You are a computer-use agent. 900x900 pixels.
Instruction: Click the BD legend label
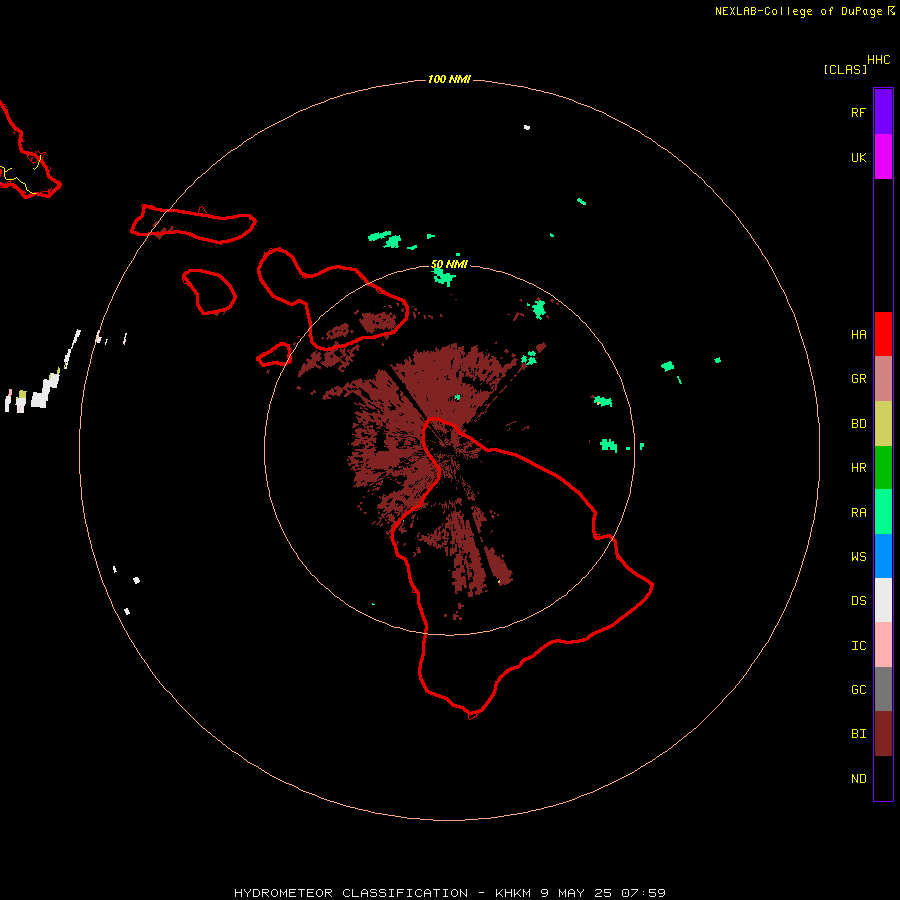click(x=858, y=424)
